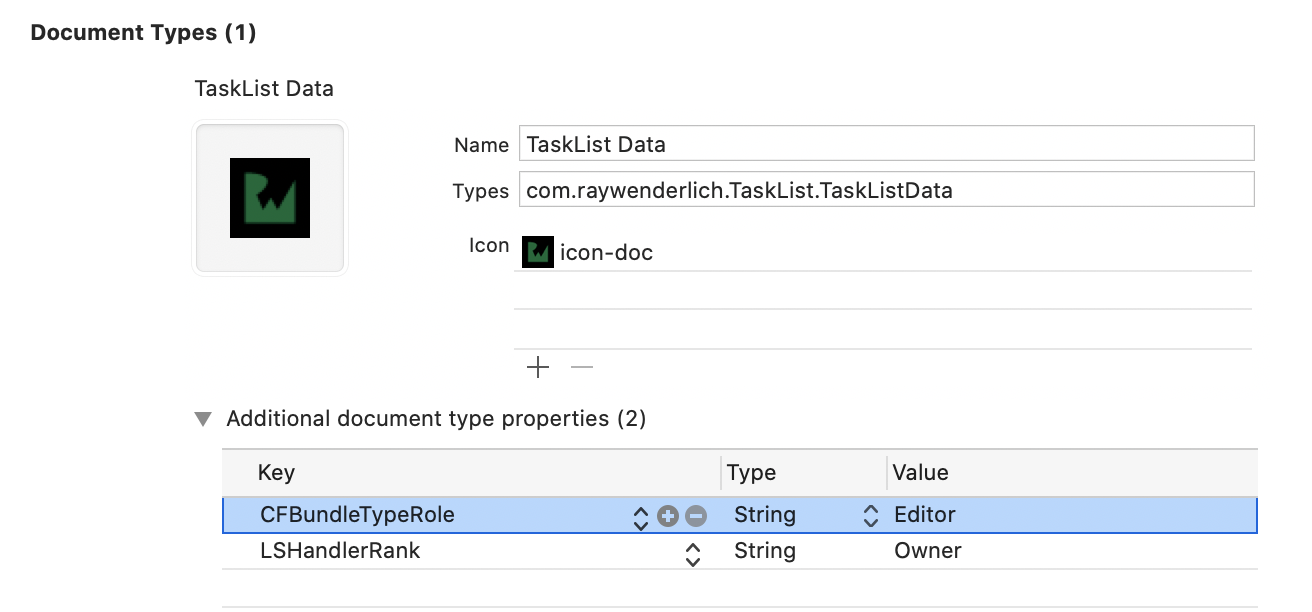Select the LSHandlerRank key row
This screenshot has width=1312, height=612.
point(340,551)
